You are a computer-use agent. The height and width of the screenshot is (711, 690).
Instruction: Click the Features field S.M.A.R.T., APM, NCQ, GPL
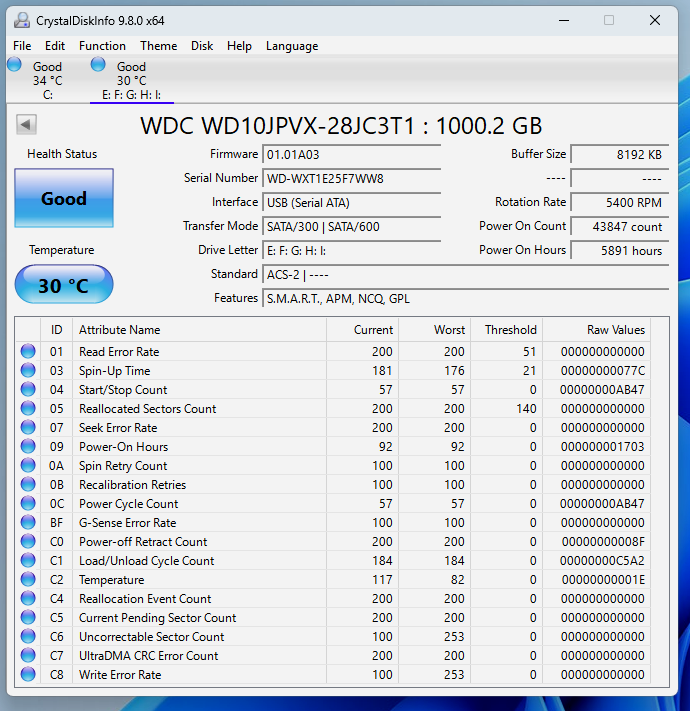click(x=466, y=298)
